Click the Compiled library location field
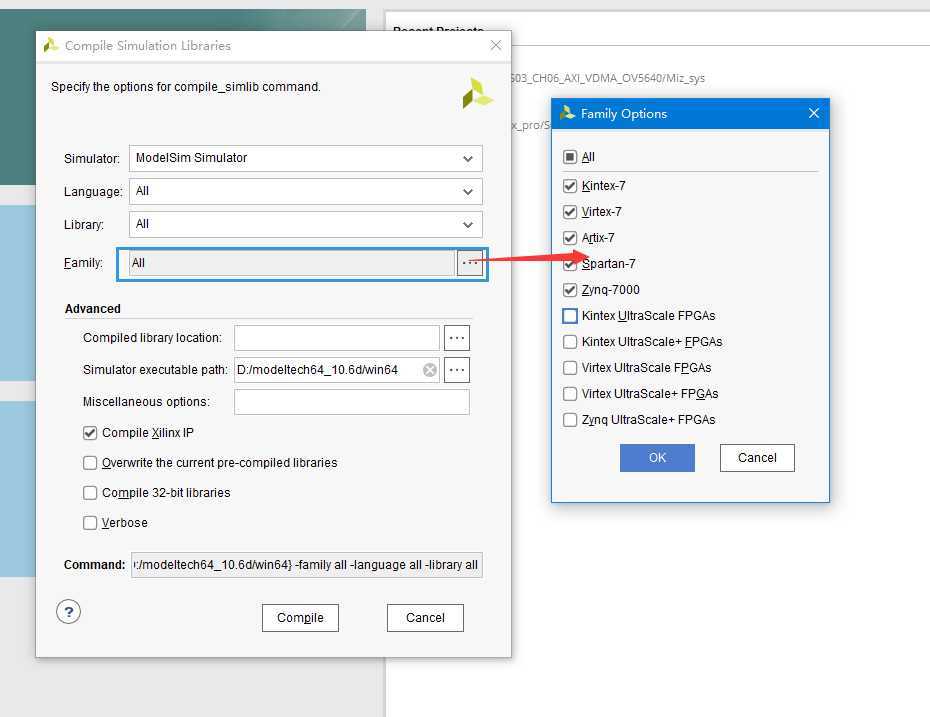 click(x=337, y=337)
